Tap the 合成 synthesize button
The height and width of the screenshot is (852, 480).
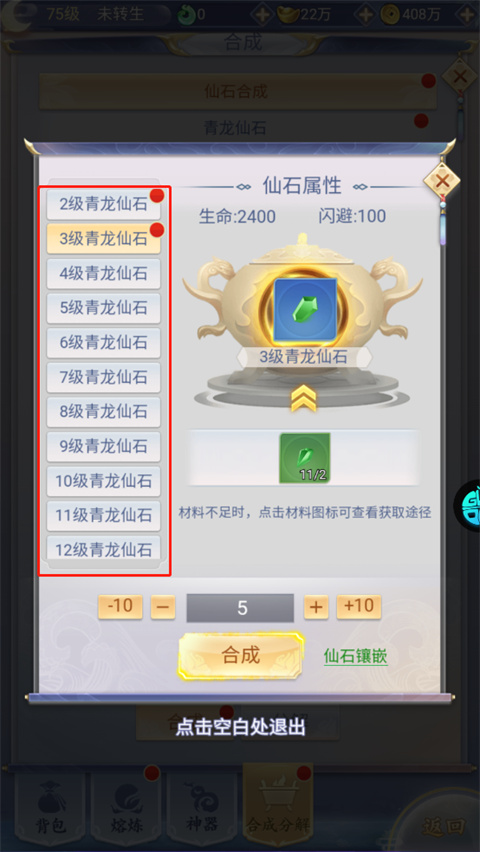[240, 655]
